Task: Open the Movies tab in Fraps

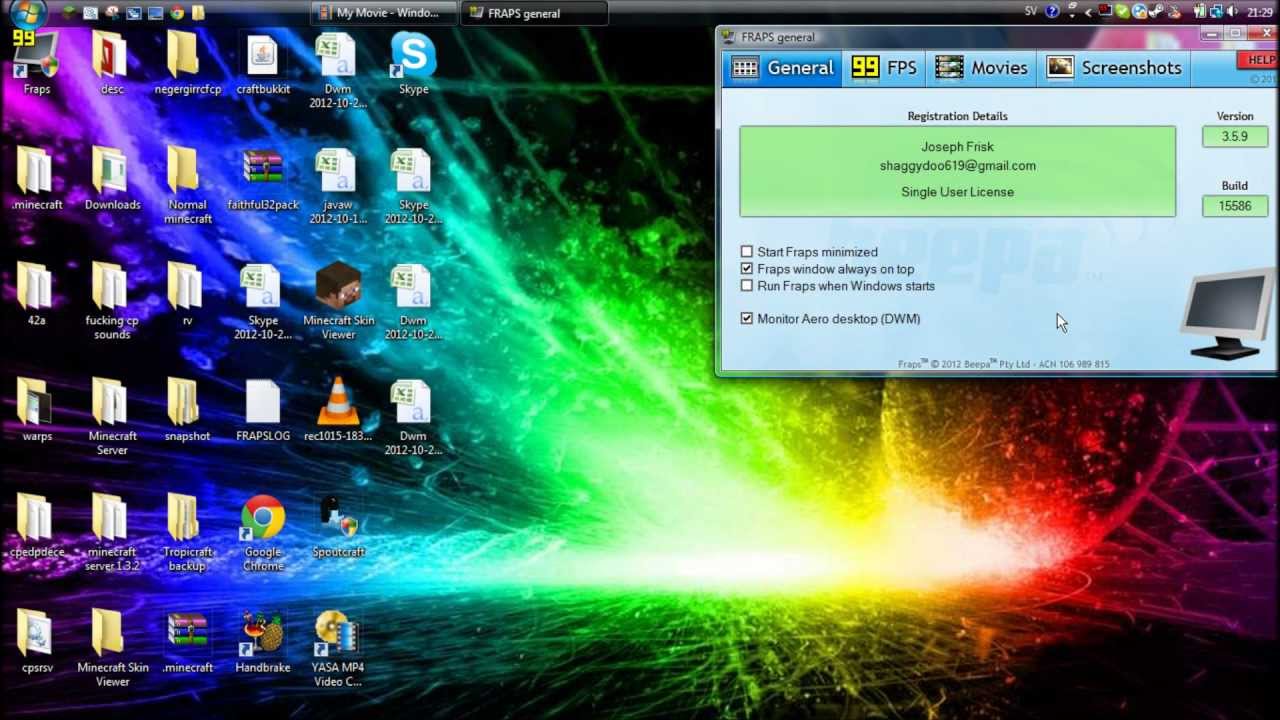Action: (x=981, y=68)
